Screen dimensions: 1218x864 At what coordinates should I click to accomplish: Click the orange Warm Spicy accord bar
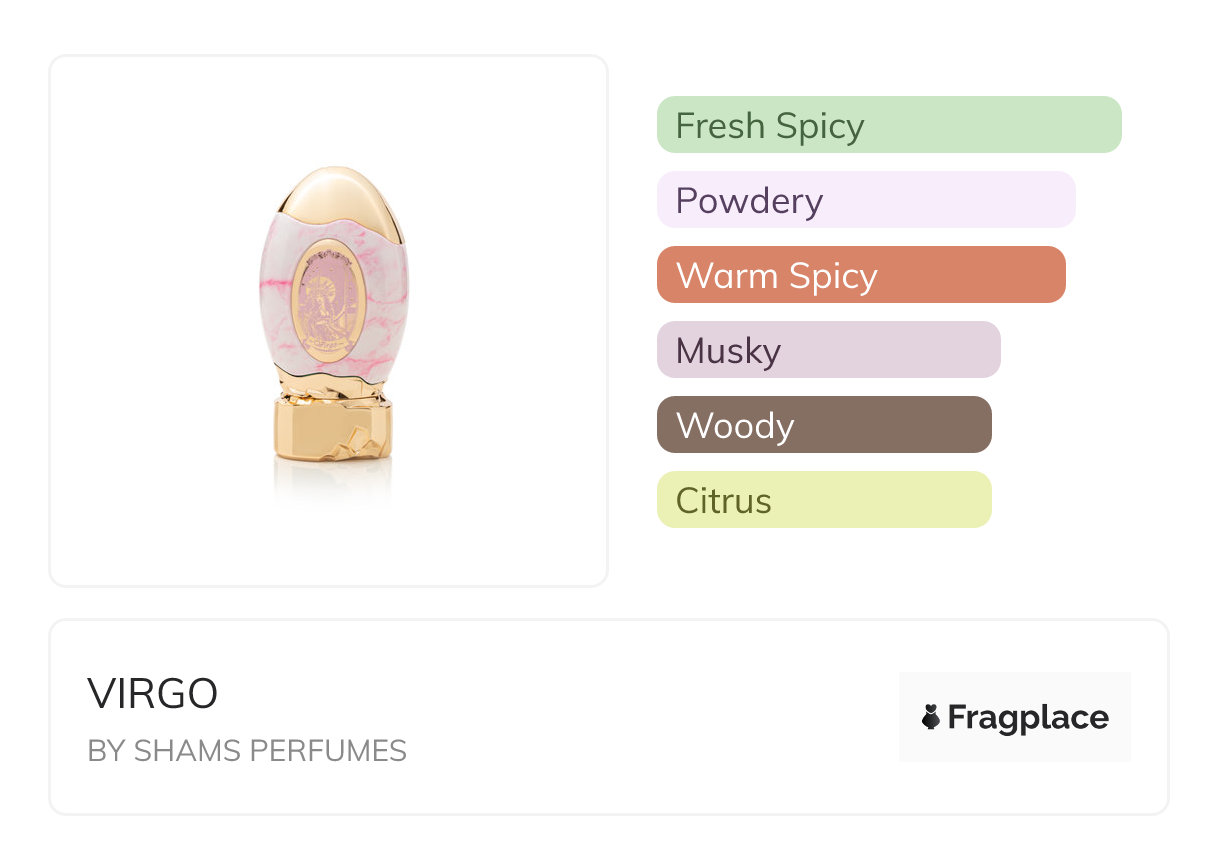click(860, 275)
